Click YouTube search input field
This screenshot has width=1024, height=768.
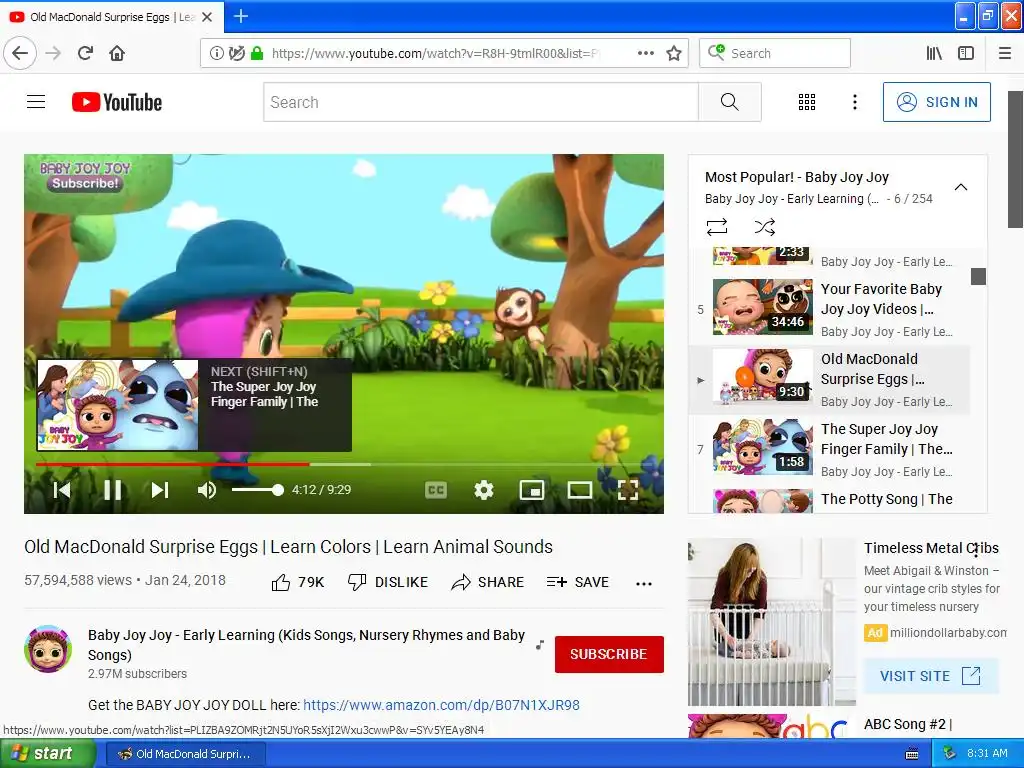pyautogui.click(x=481, y=102)
